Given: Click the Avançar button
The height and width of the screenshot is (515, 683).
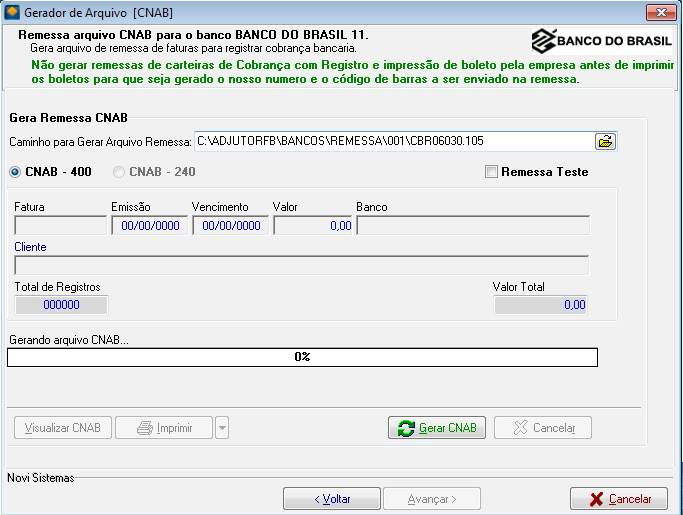Looking at the screenshot, I should pos(432,499).
